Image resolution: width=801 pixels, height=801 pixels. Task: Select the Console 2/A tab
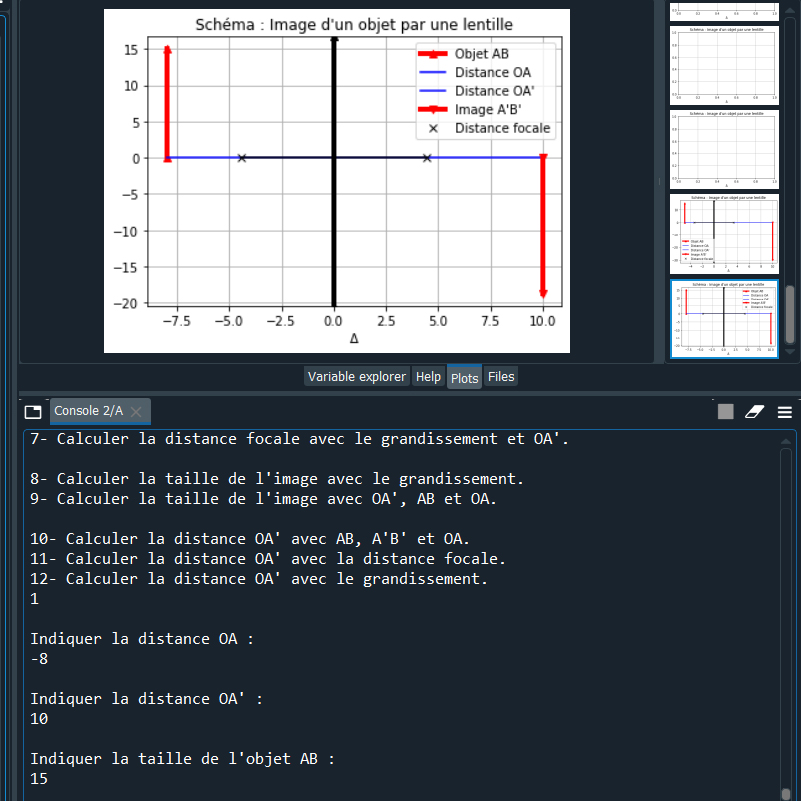88,411
